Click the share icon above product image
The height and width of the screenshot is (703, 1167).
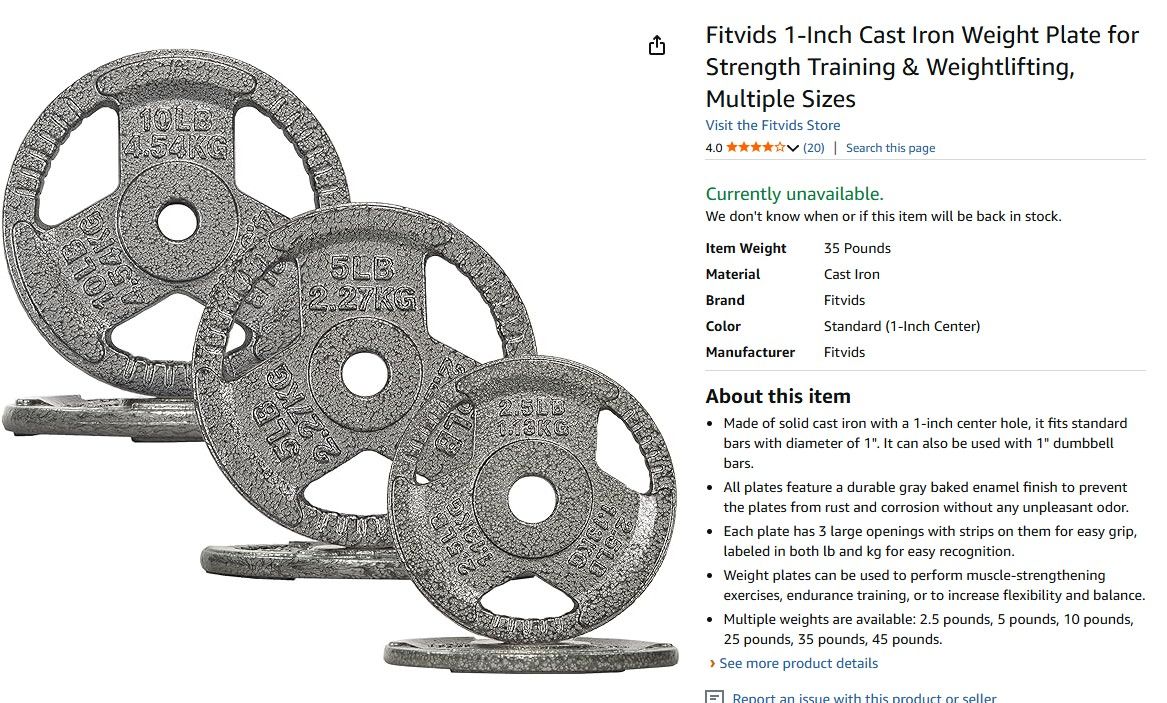657,45
